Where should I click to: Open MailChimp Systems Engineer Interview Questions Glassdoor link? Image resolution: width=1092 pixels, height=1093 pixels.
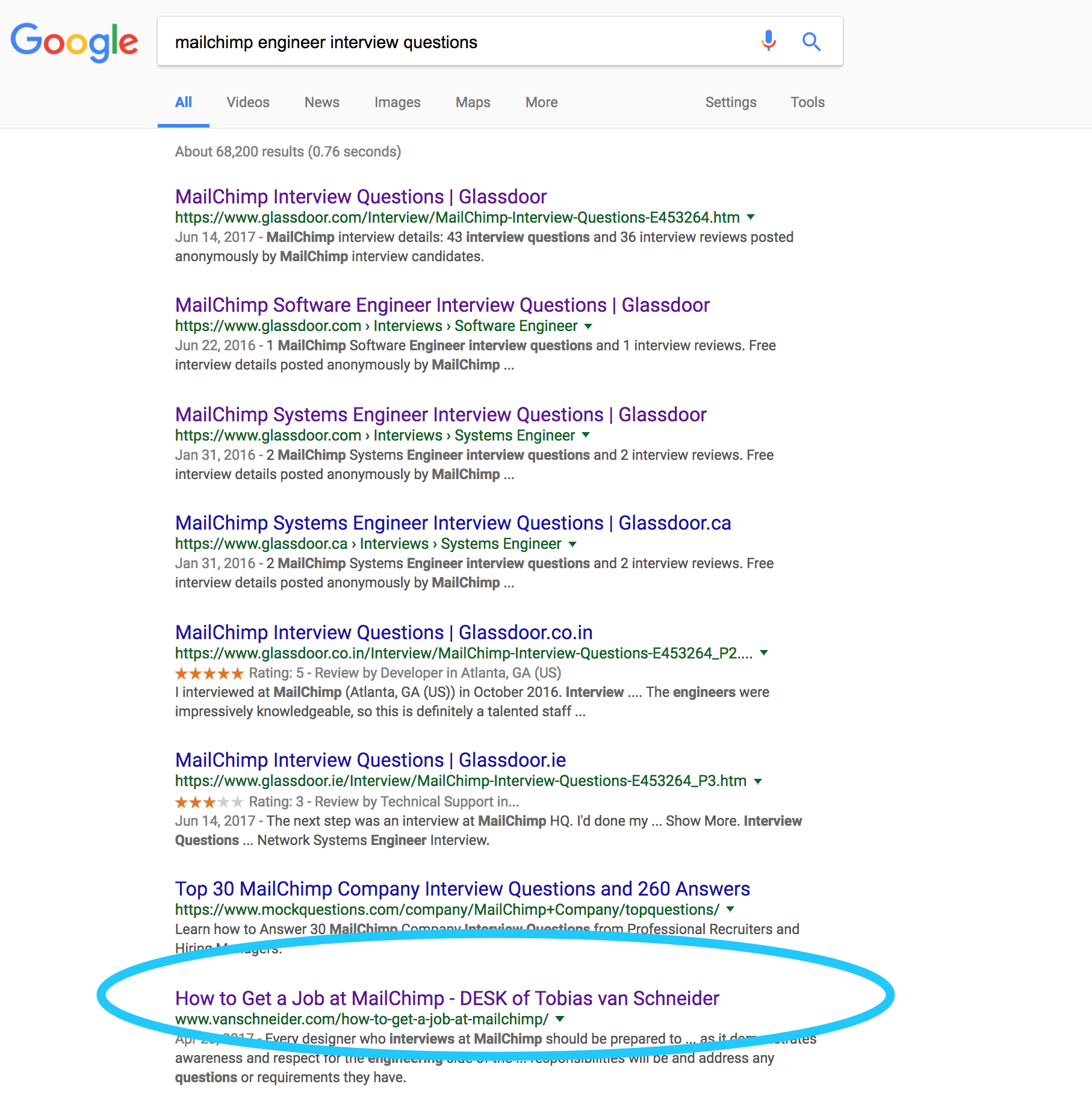(x=441, y=415)
